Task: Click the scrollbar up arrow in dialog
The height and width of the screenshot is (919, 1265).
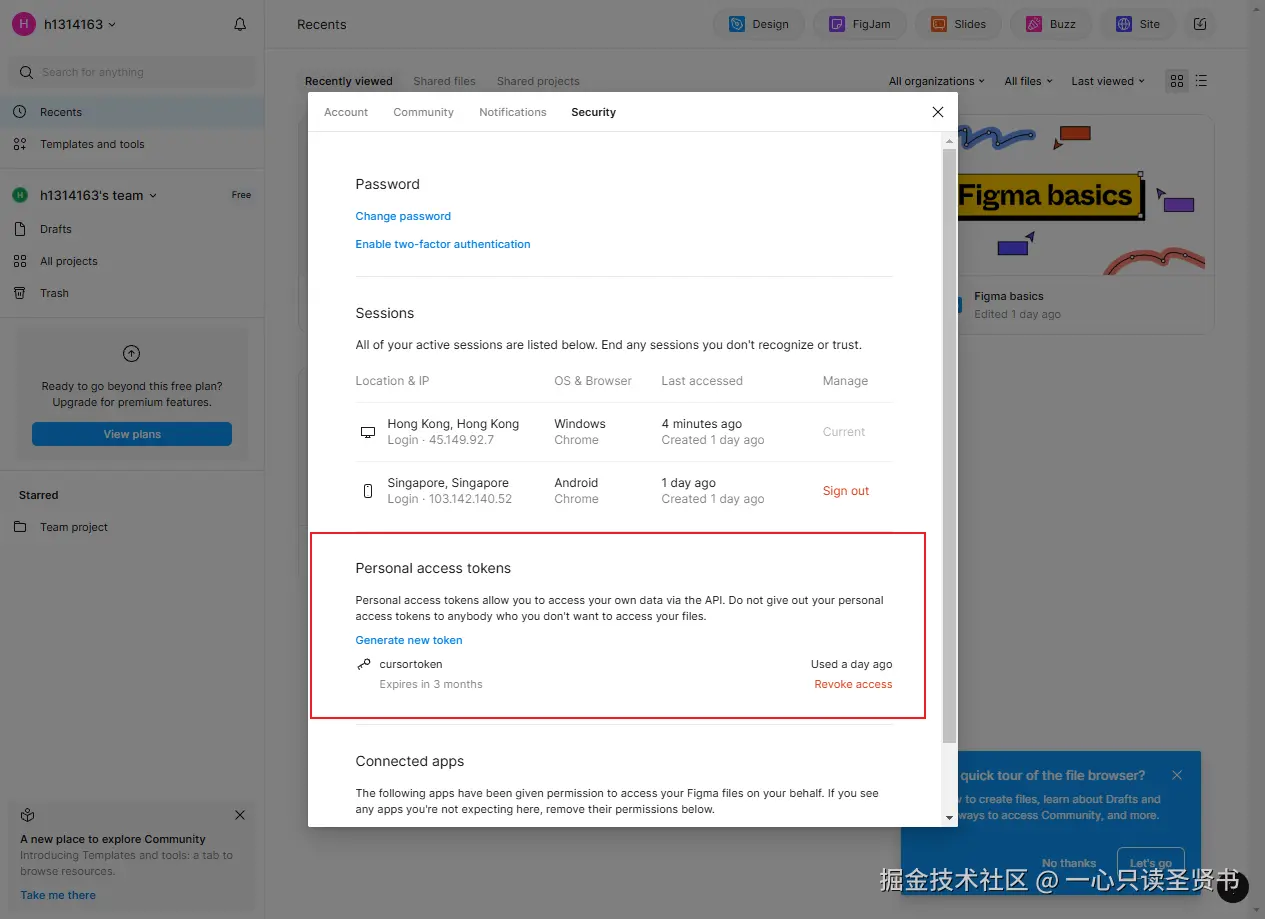Action: point(949,142)
